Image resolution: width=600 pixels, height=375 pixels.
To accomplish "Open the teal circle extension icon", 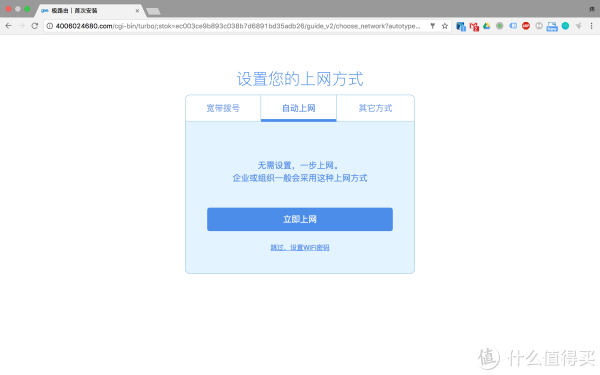I will 565,26.
